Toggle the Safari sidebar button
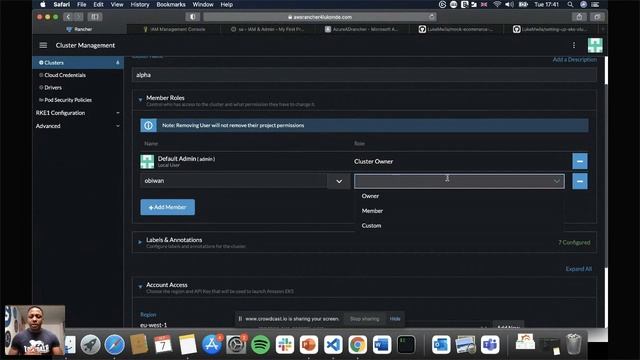Screen dimensions: 640x360 [x=95, y=17]
